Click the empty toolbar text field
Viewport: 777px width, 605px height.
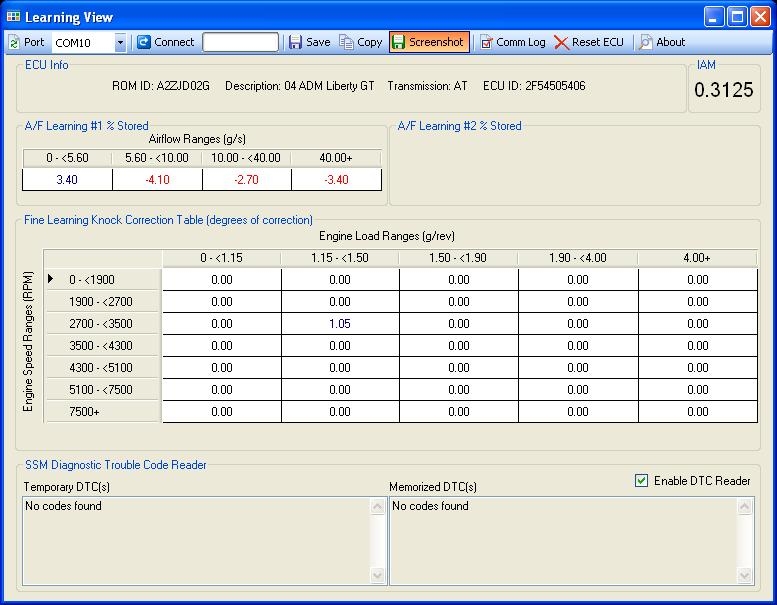pyautogui.click(x=240, y=43)
